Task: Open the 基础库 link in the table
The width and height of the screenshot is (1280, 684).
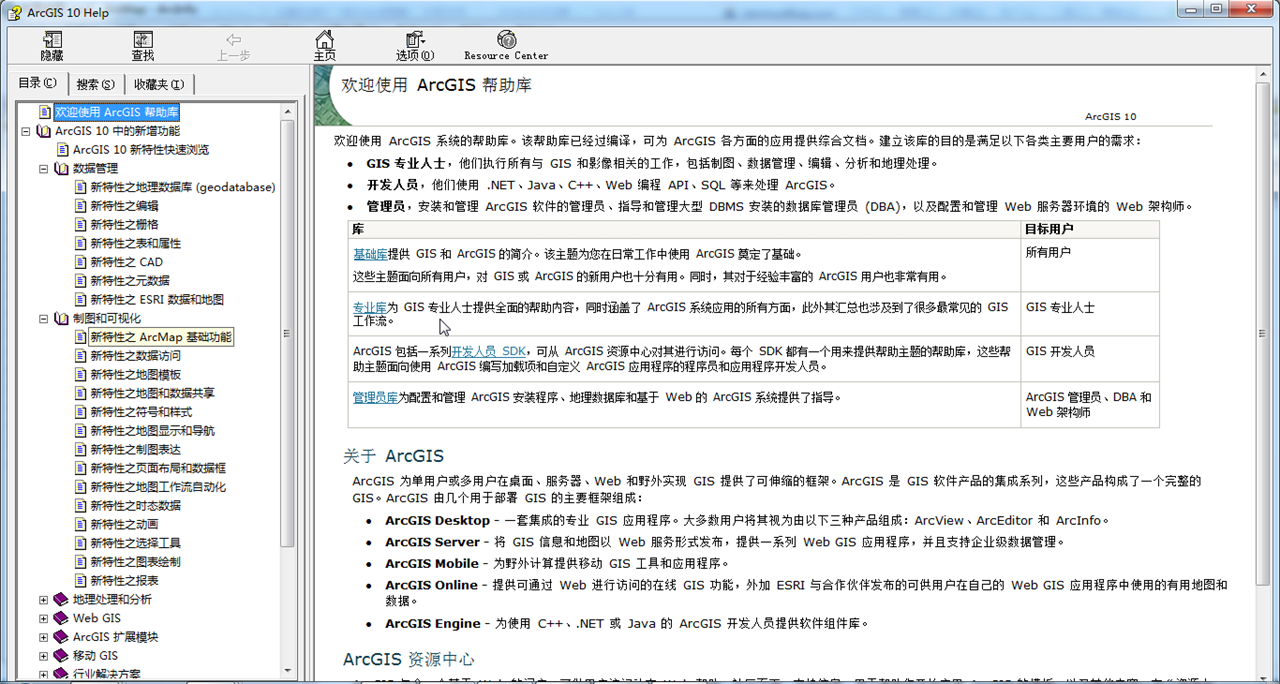Action: [370, 254]
